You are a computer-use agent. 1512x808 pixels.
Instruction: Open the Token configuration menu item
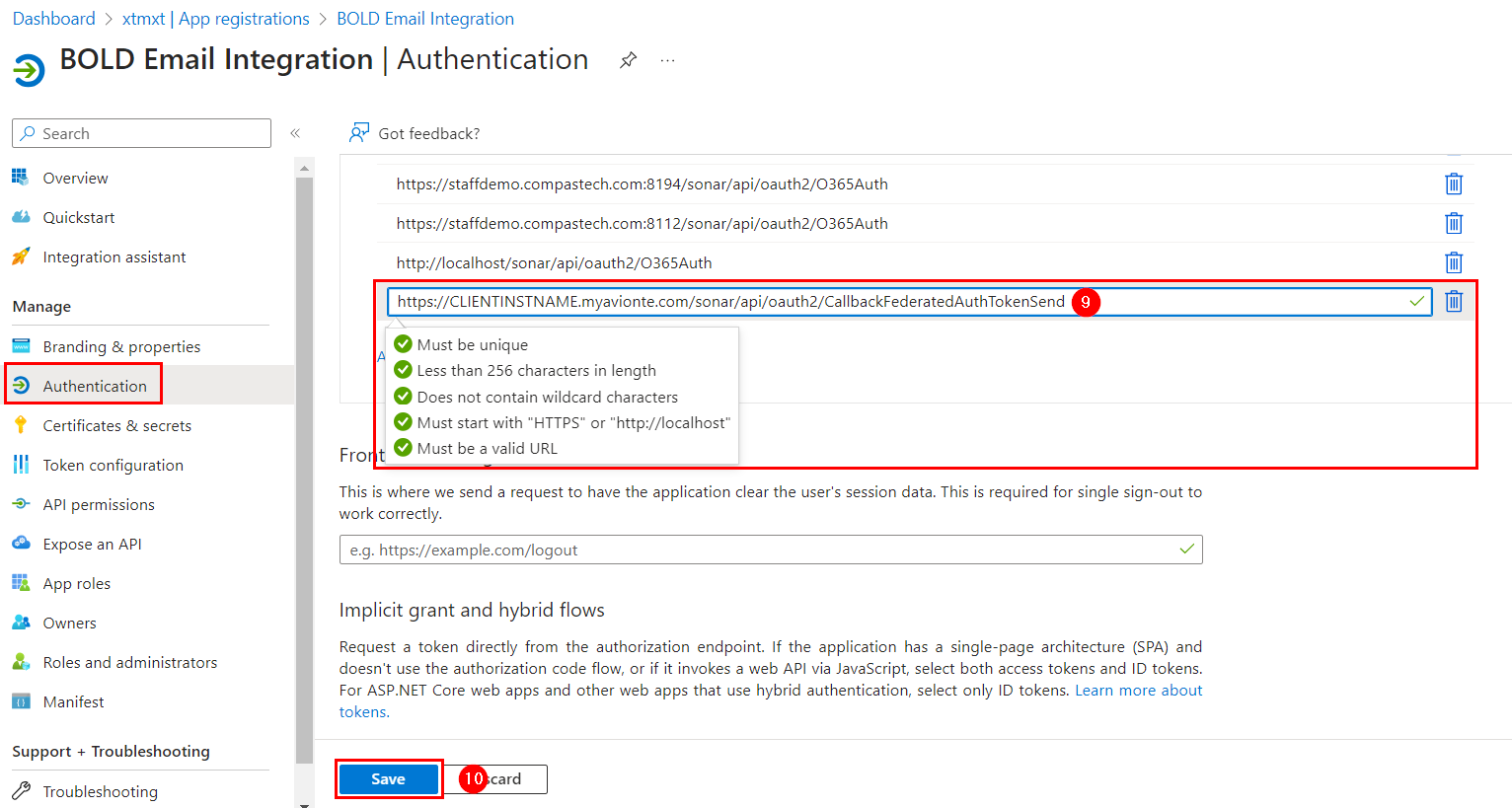pyautogui.click(x=113, y=465)
